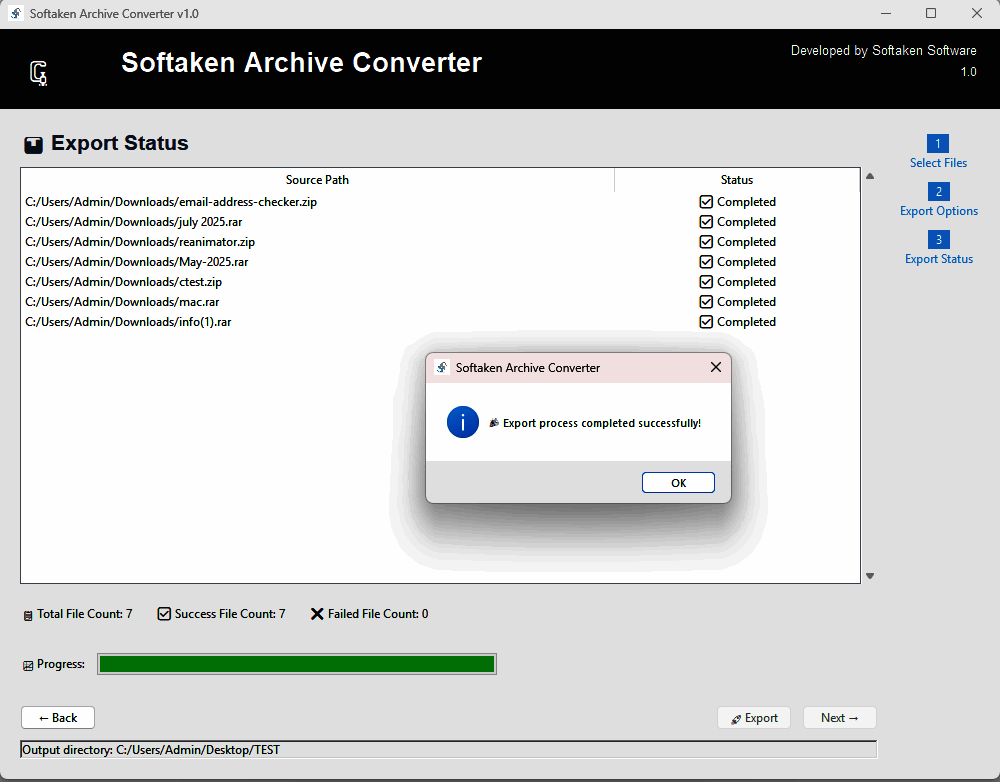Click the Progress label icon
Image resolution: width=1000 pixels, height=782 pixels.
28,663
